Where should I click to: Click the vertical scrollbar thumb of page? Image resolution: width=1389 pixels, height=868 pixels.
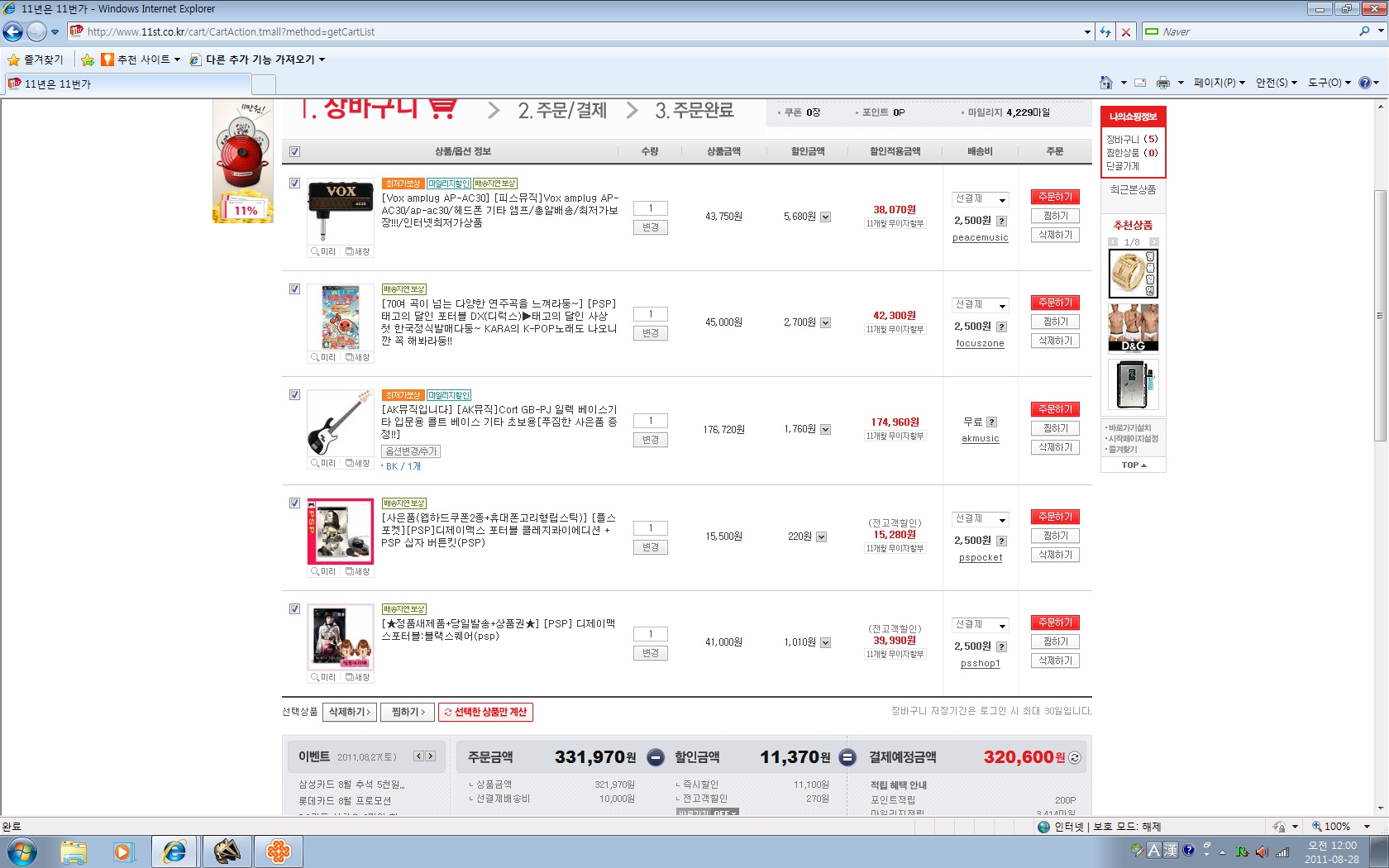coord(1380,316)
